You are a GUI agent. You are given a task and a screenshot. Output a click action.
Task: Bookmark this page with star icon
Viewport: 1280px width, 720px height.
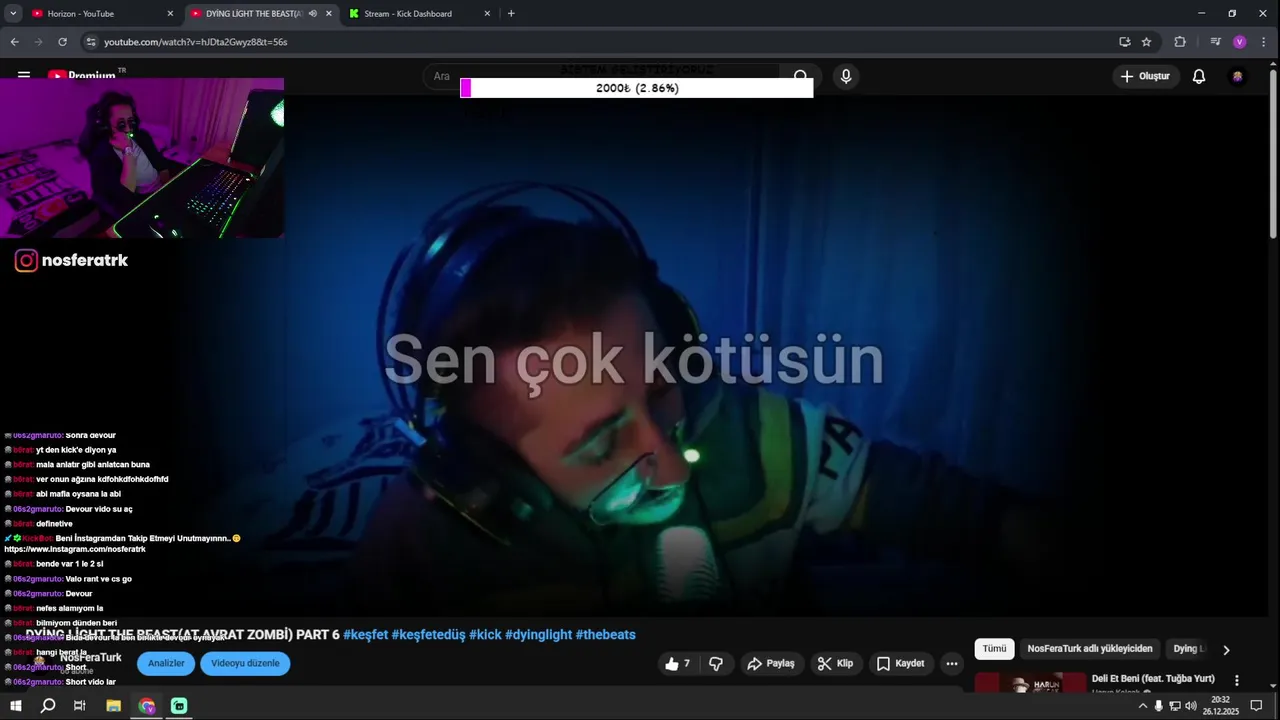click(x=1147, y=42)
